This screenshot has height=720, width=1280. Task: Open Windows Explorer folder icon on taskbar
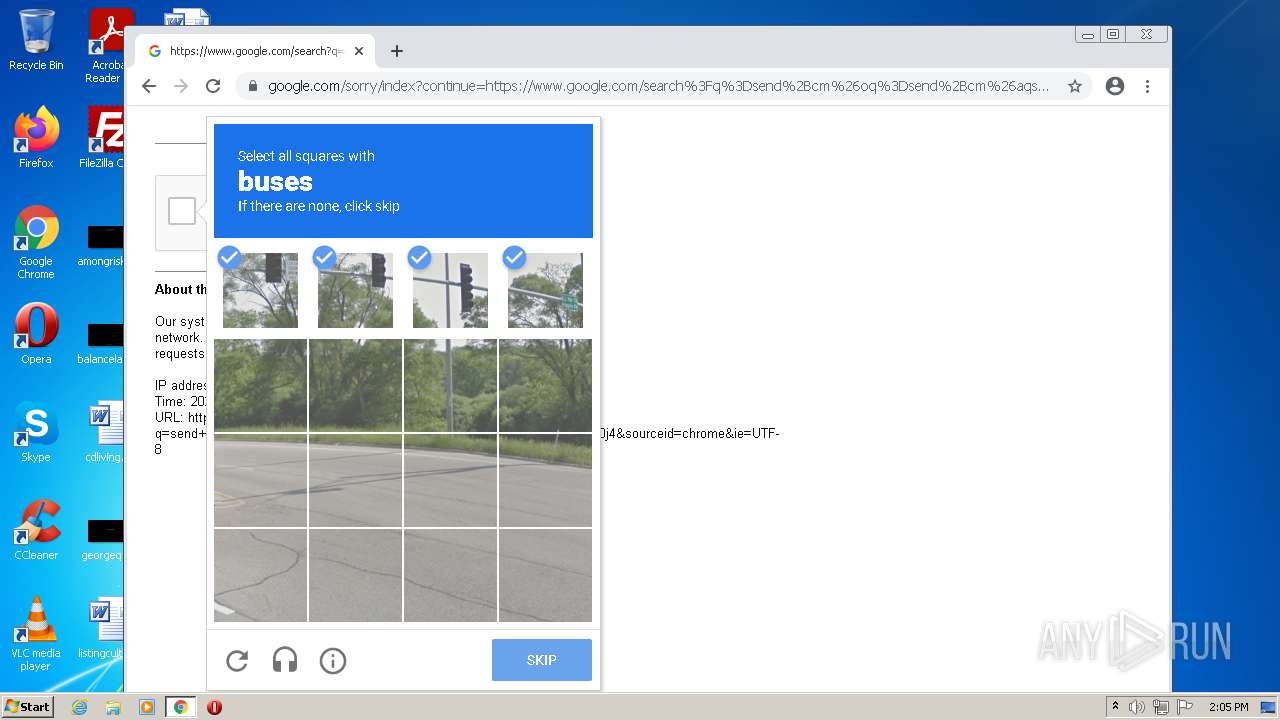pos(113,707)
